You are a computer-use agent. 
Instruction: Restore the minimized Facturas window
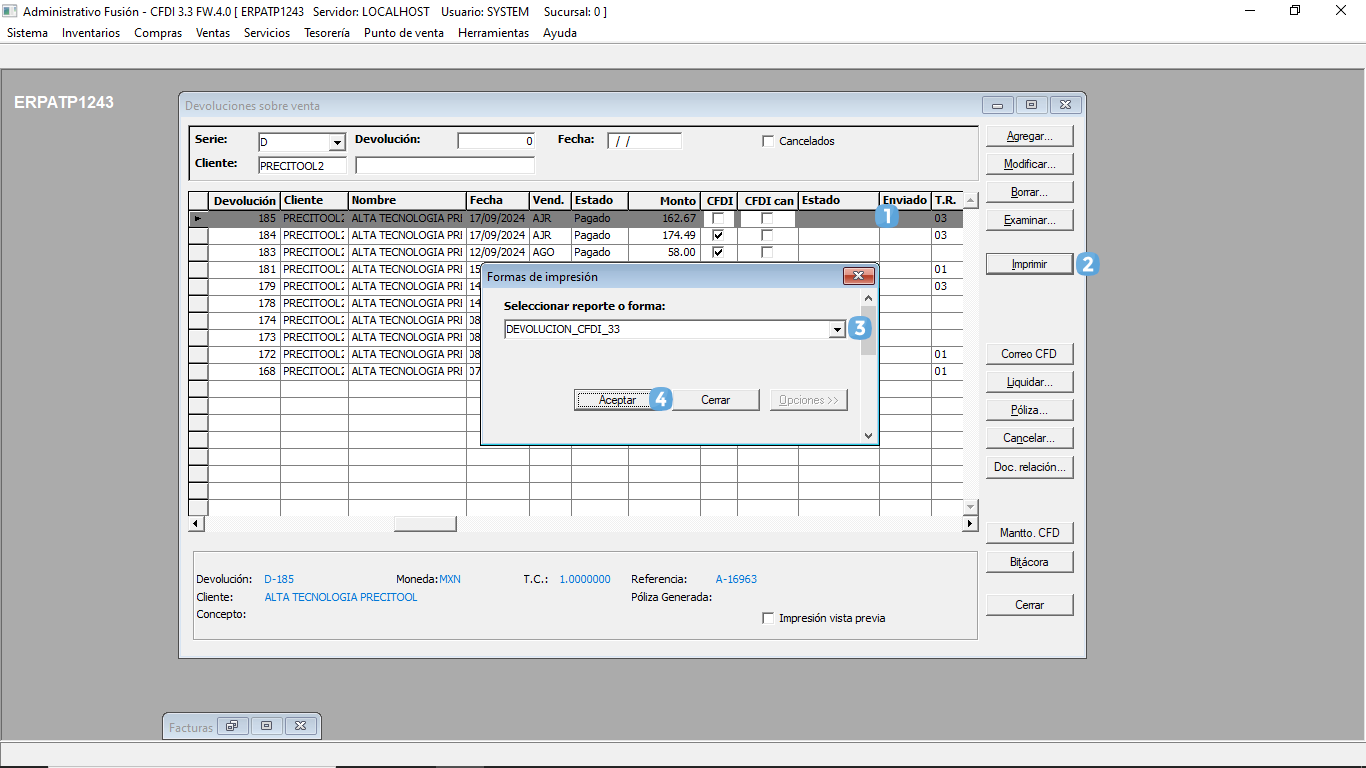[x=232, y=726]
